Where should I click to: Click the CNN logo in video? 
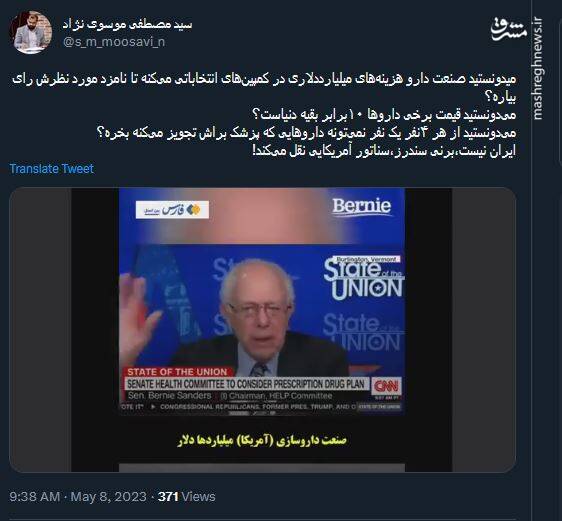[x=386, y=386]
